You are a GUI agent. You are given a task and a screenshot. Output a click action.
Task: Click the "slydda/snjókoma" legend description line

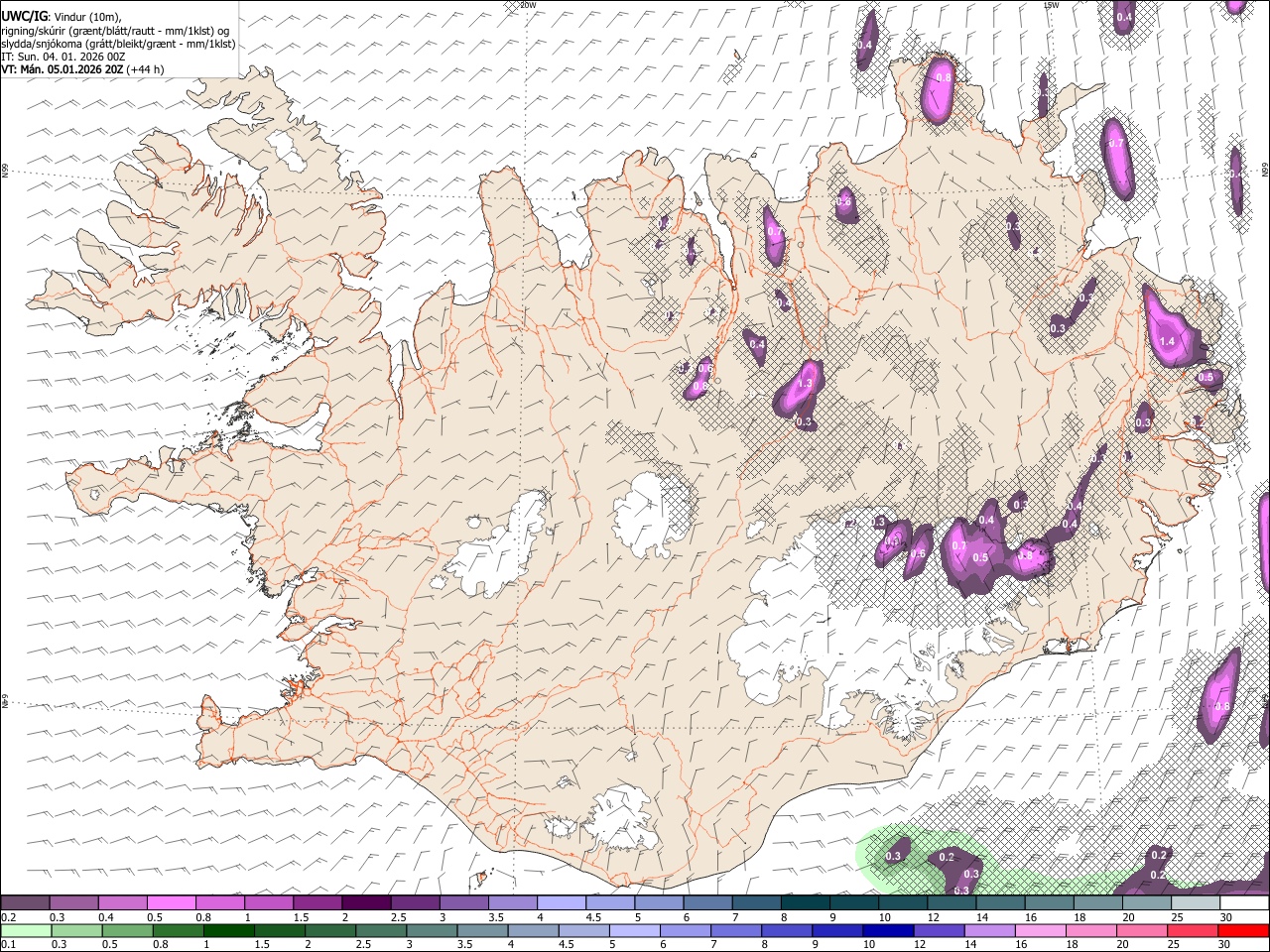(118, 44)
